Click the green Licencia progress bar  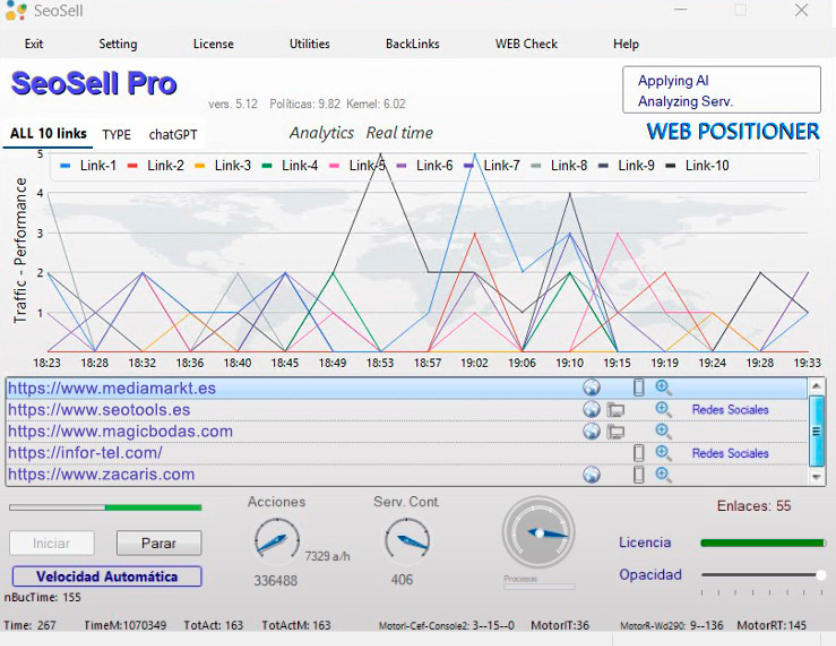(x=762, y=543)
